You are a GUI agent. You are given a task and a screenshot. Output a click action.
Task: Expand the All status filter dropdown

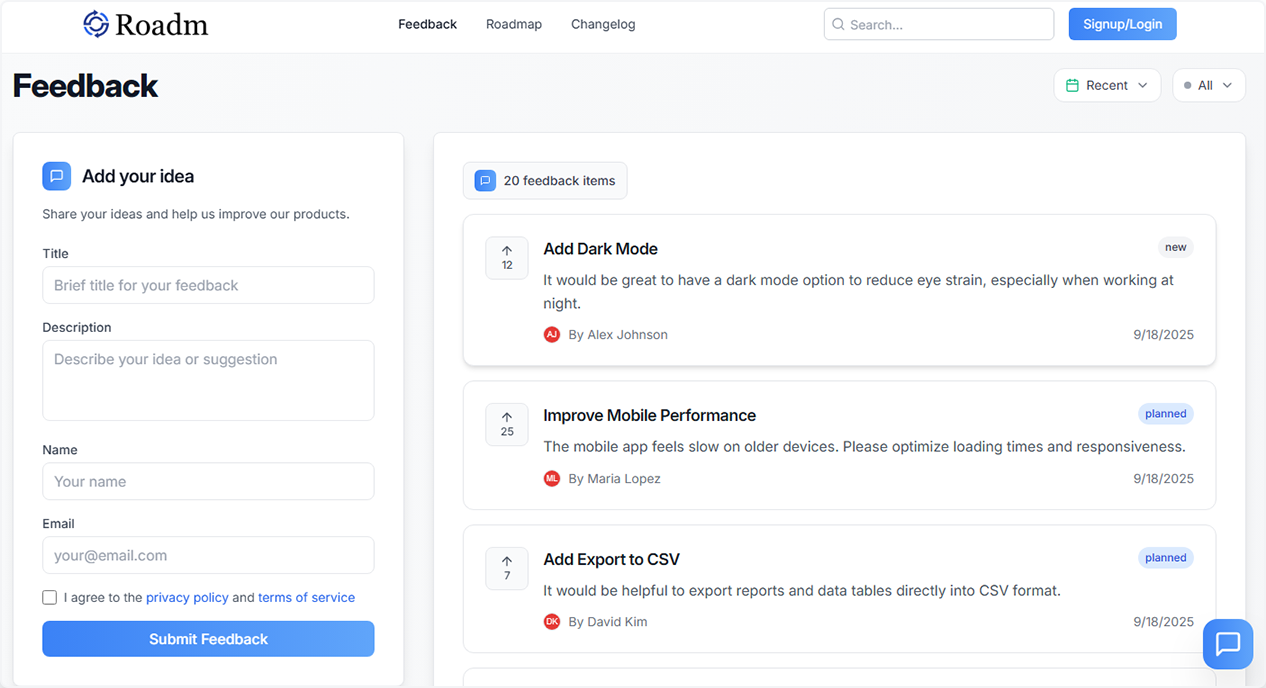[x=1208, y=85]
